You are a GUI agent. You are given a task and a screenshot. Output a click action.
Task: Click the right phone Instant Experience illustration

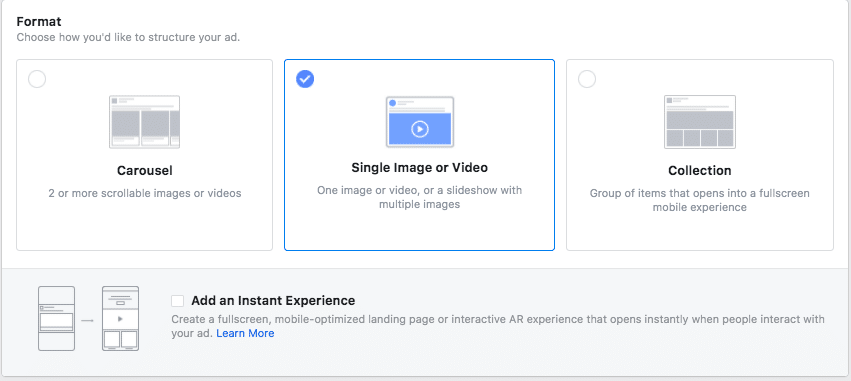coord(120,319)
